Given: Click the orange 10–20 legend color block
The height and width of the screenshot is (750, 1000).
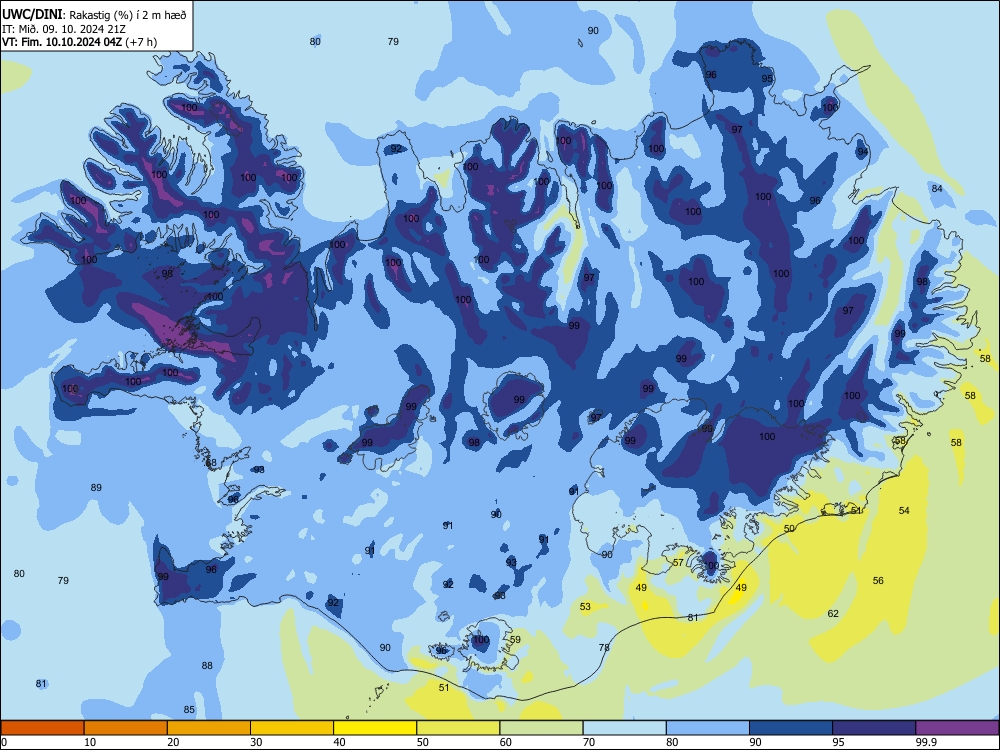Looking at the screenshot, I should (126, 728).
